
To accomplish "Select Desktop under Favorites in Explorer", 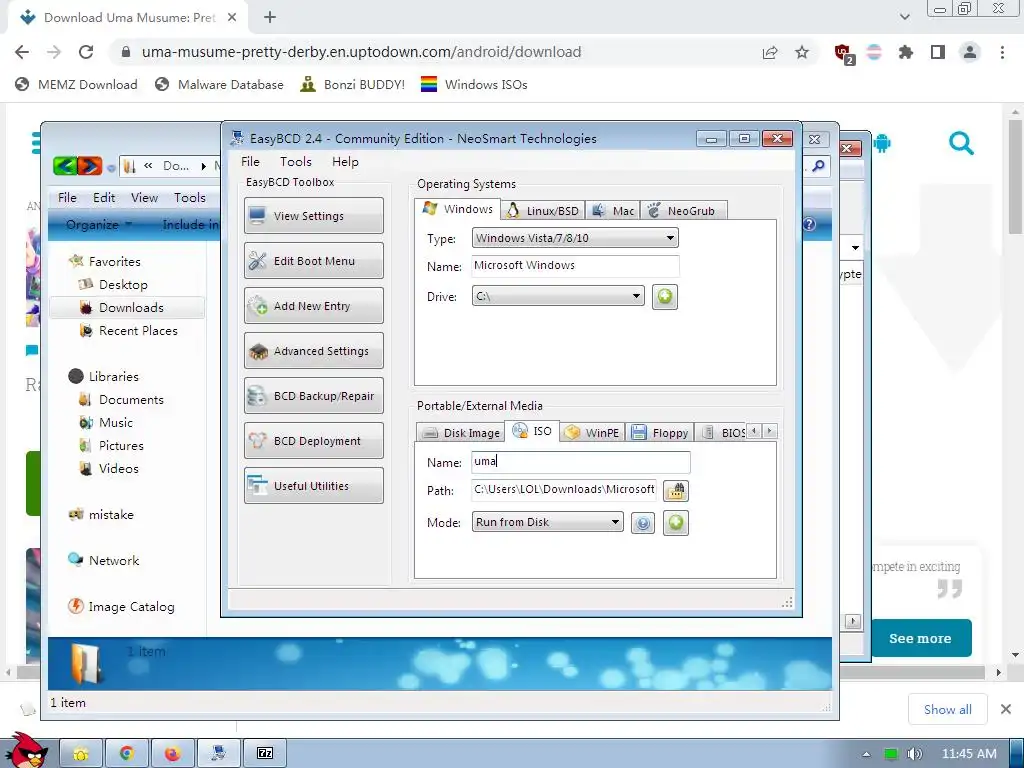I will pyautogui.click(x=123, y=284).
